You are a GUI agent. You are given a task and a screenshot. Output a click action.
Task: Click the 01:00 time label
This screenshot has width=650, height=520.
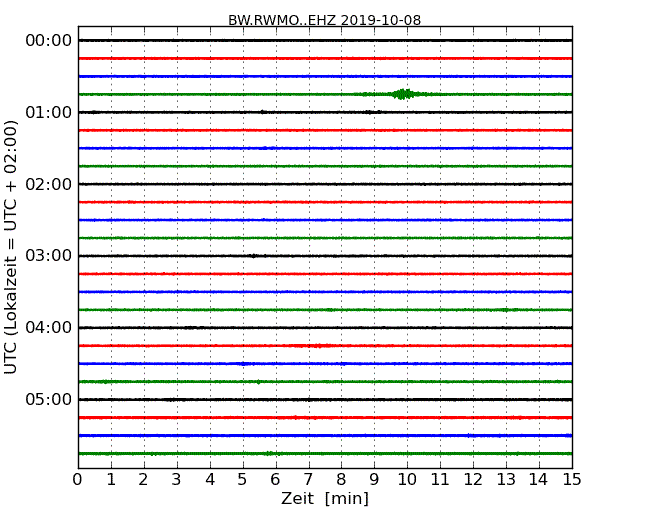(49, 112)
